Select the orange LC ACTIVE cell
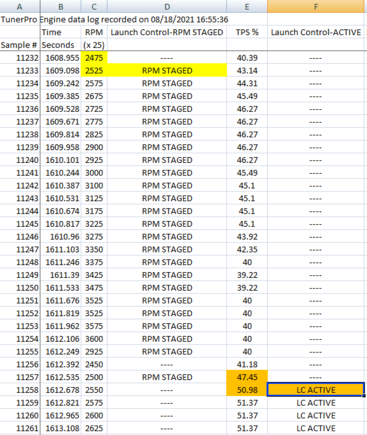This screenshot has height=435, width=367. coord(316,390)
